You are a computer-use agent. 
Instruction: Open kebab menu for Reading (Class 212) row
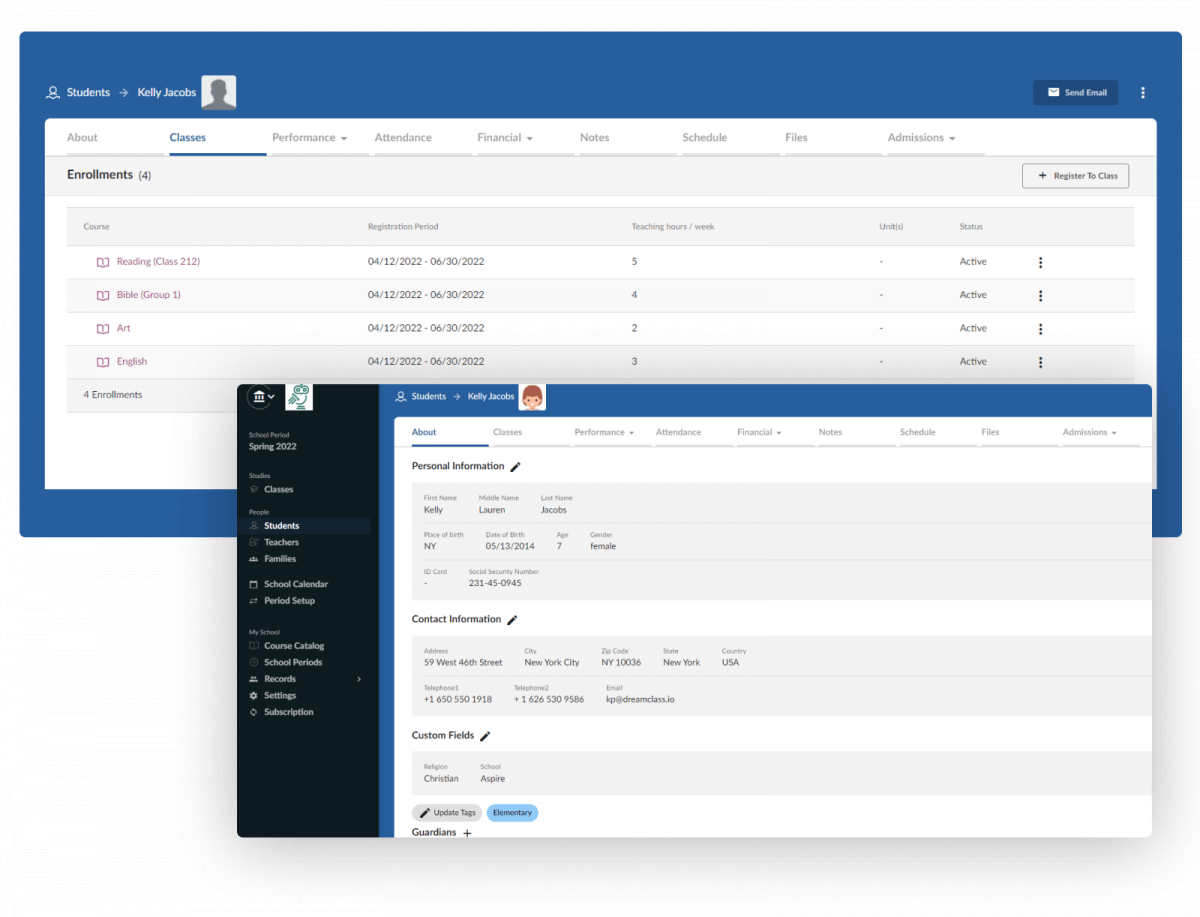coord(1040,262)
